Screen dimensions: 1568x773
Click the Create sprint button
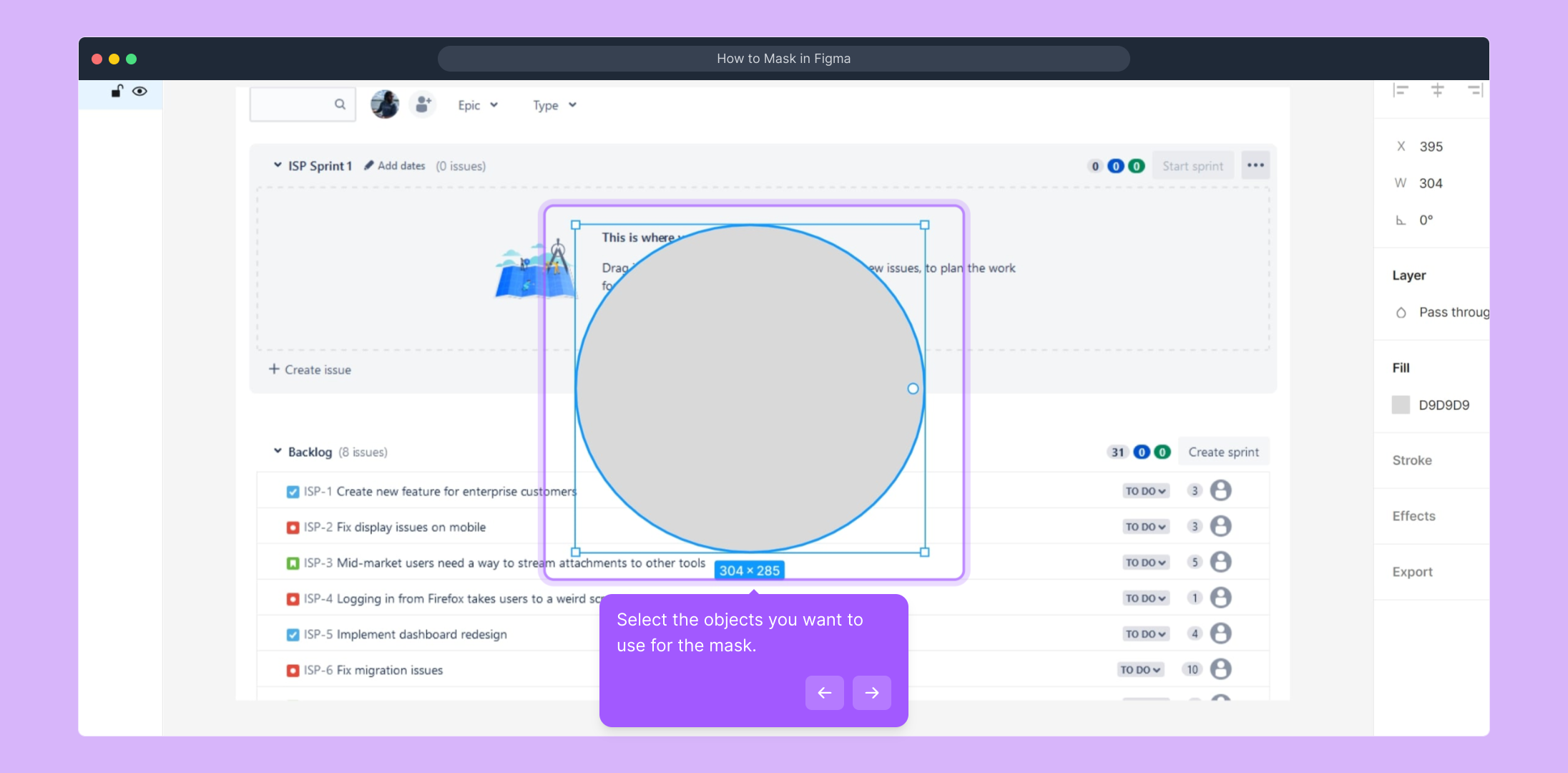point(1223,452)
